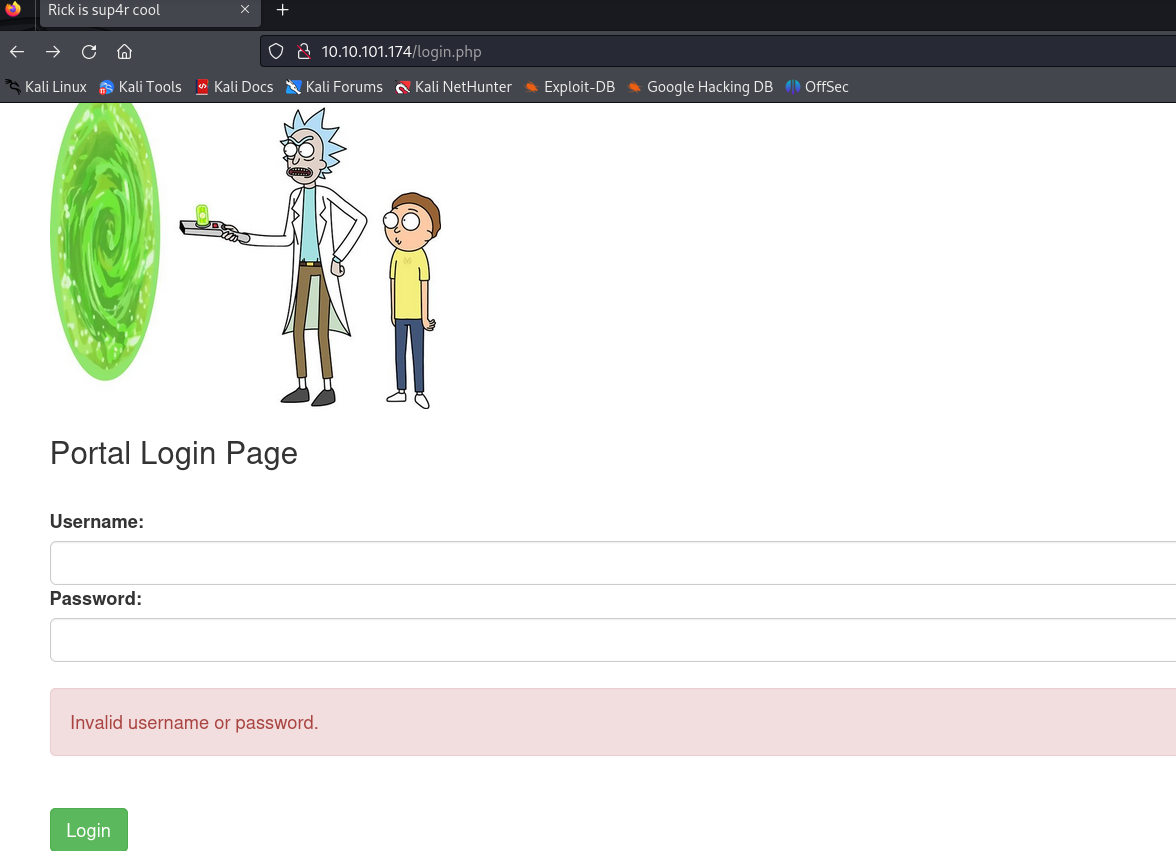
Task: Open the Google Hacking DB bookmark
Action: 700,87
